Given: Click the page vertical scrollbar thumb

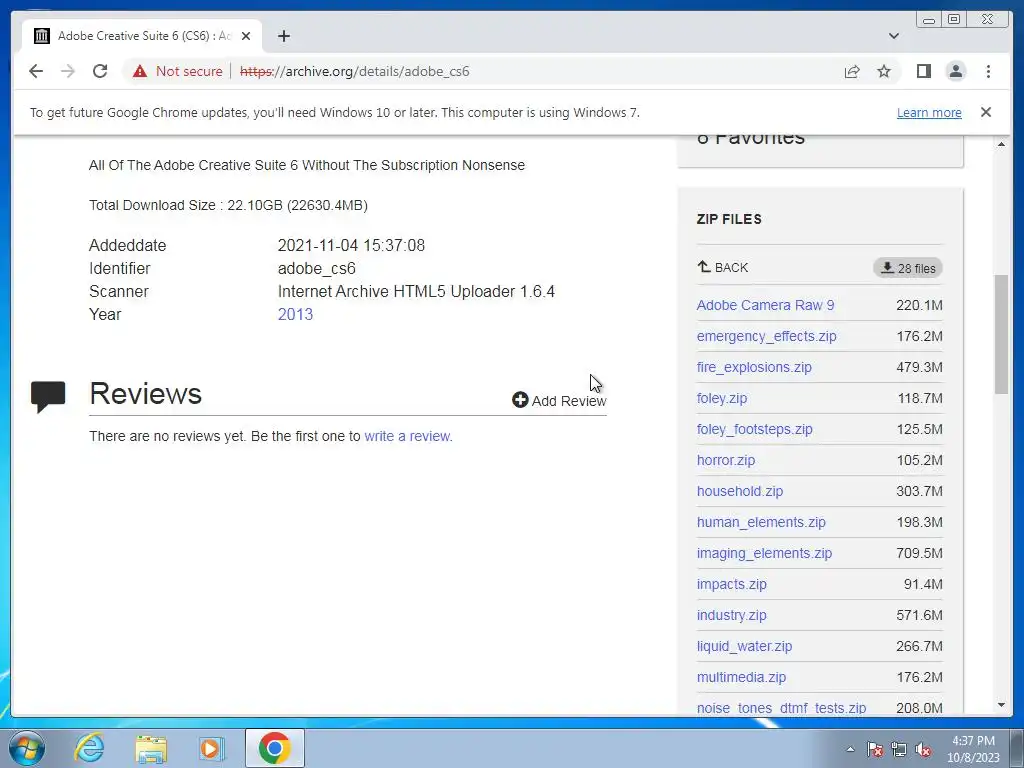Looking at the screenshot, I should click(1001, 334).
